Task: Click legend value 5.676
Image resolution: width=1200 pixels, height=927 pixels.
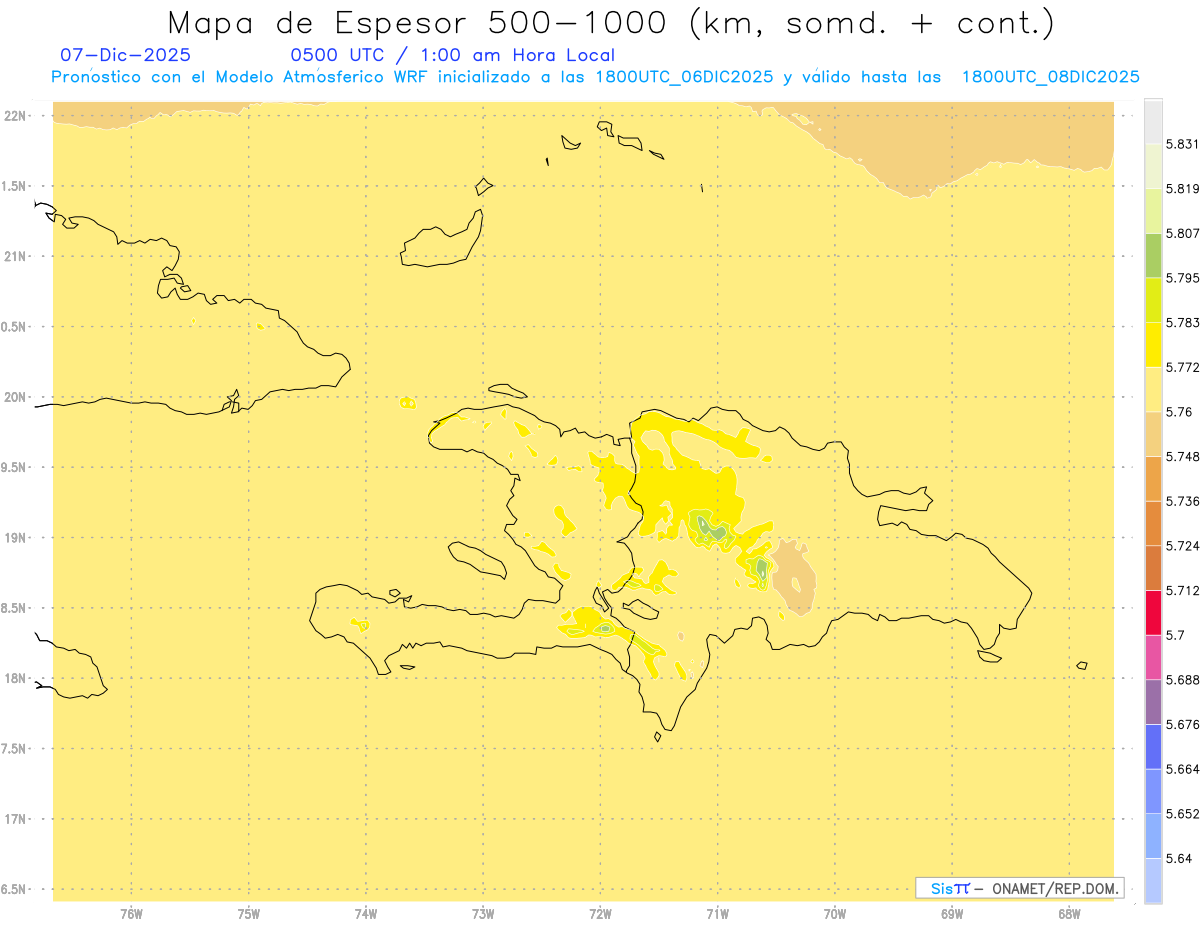Action: click(x=1184, y=724)
